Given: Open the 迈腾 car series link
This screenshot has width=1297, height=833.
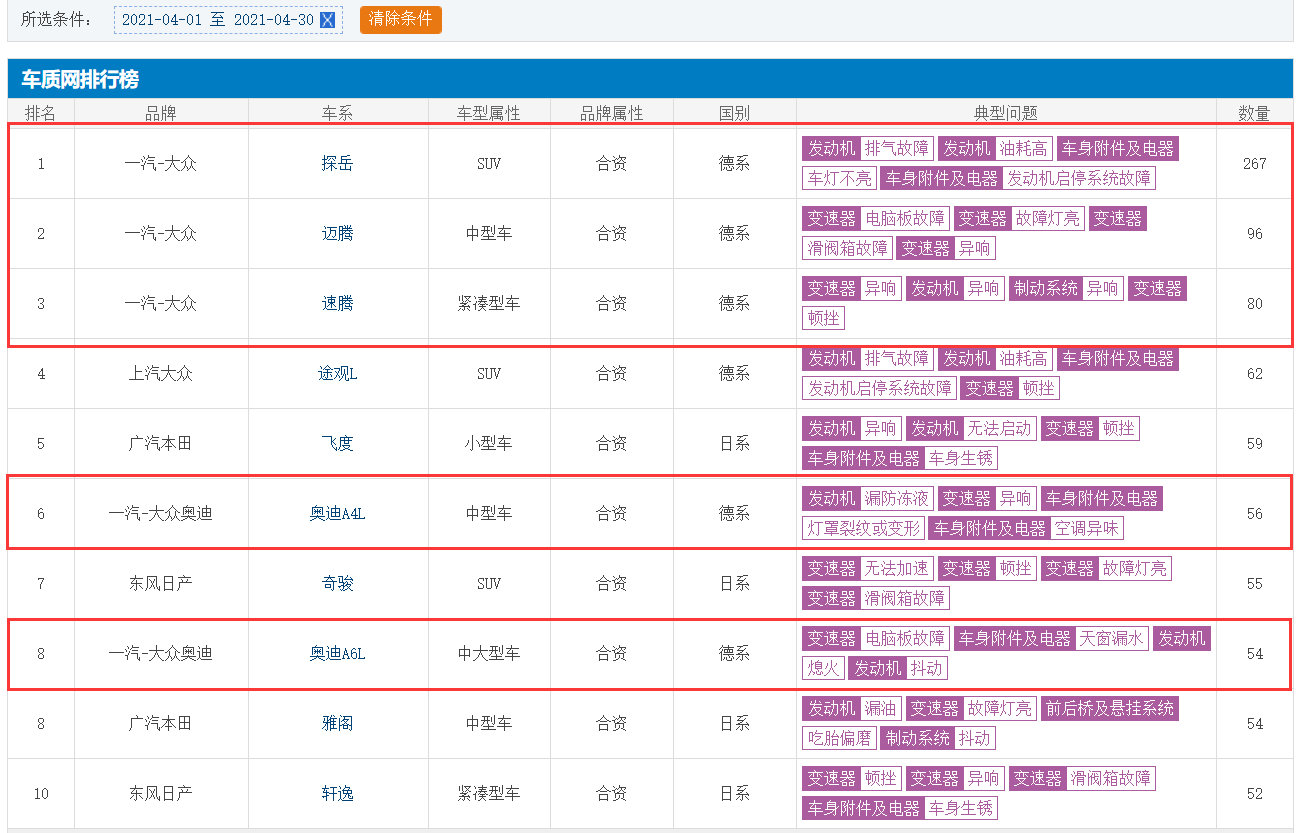Looking at the screenshot, I should (x=338, y=234).
